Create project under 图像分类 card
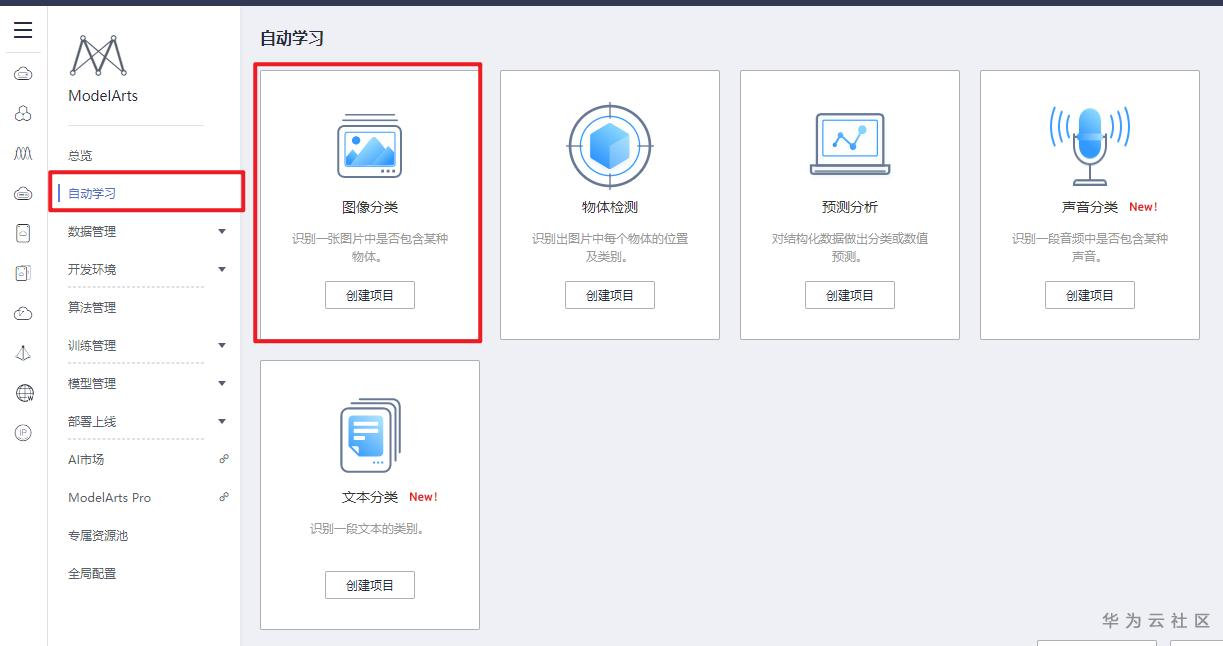 pos(370,295)
